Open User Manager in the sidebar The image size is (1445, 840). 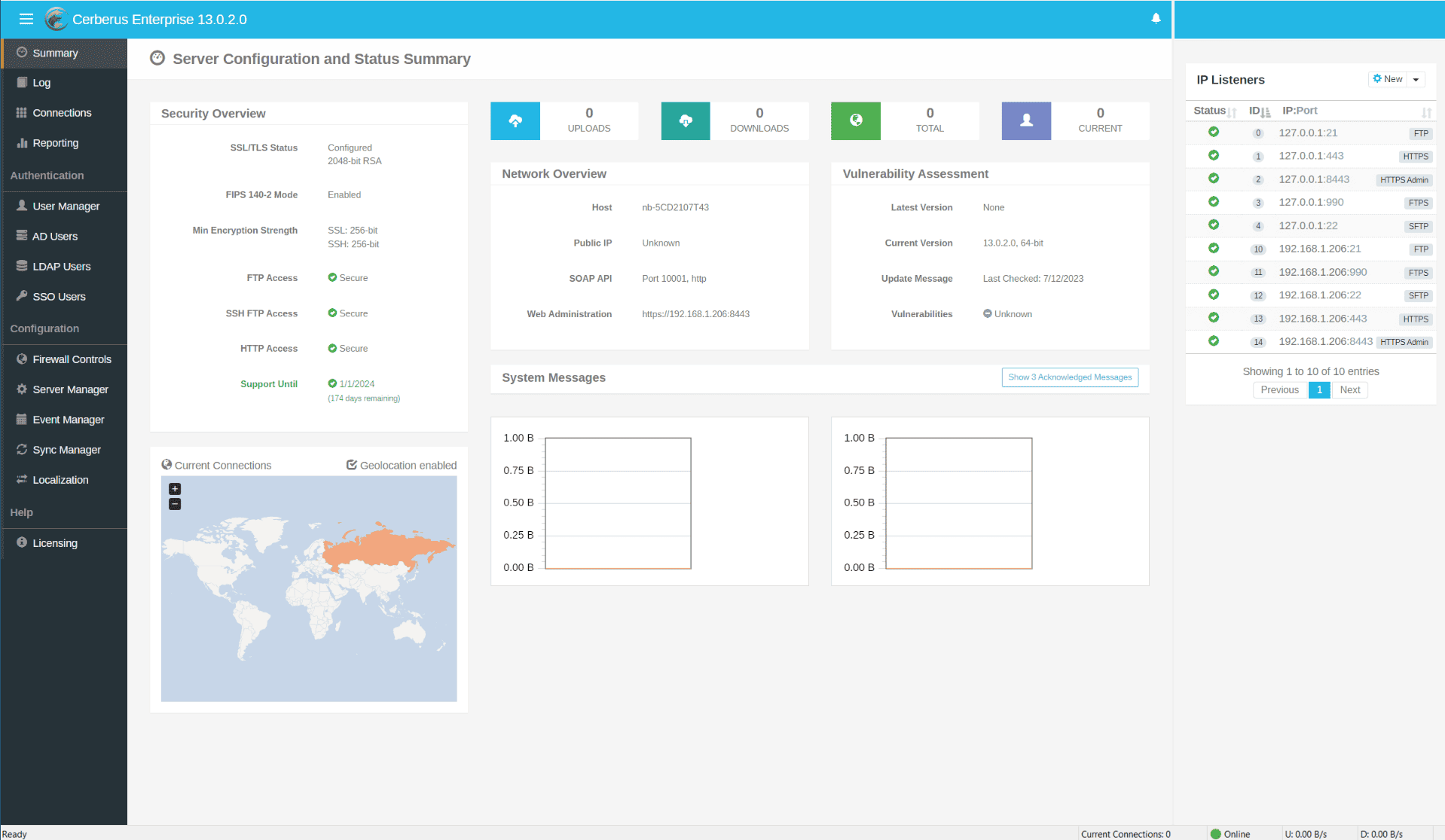coord(66,206)
